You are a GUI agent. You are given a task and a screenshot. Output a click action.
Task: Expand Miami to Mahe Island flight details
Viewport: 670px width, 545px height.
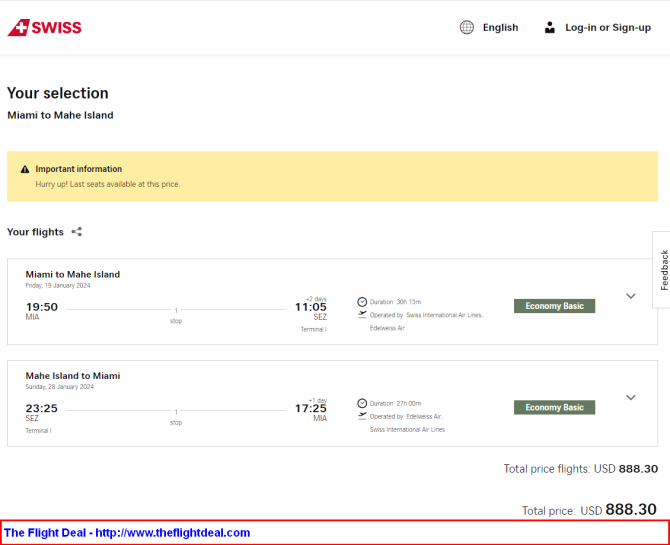[x=631, y=296]
